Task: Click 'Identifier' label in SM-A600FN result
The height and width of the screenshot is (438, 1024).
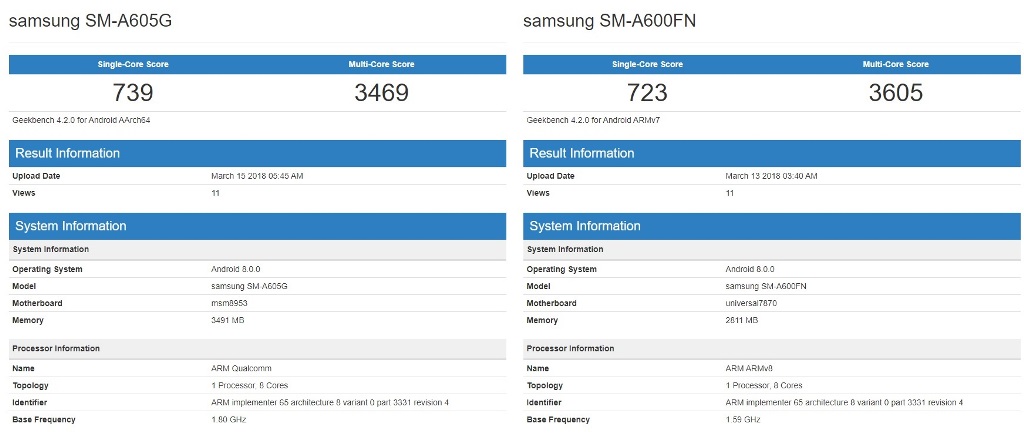Action: tap(544, 403)
